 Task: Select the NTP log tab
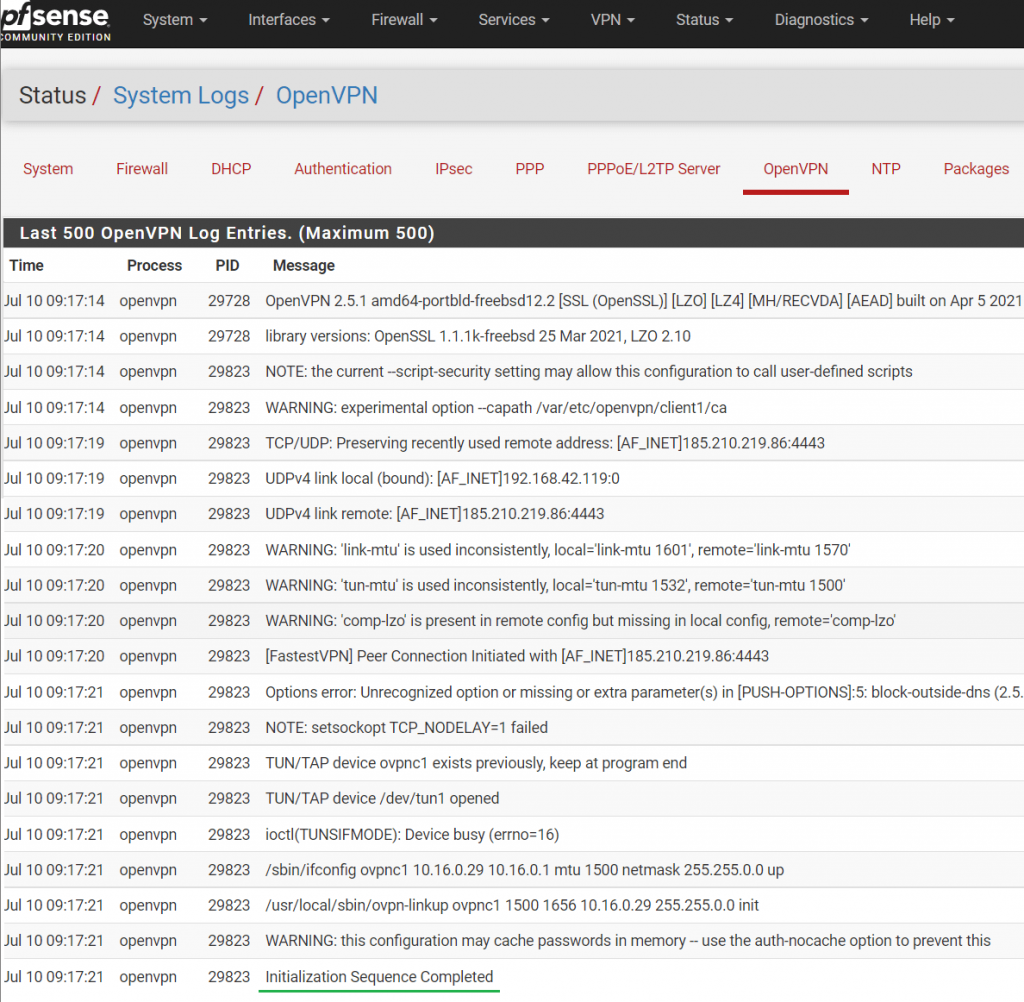point(886,169)
